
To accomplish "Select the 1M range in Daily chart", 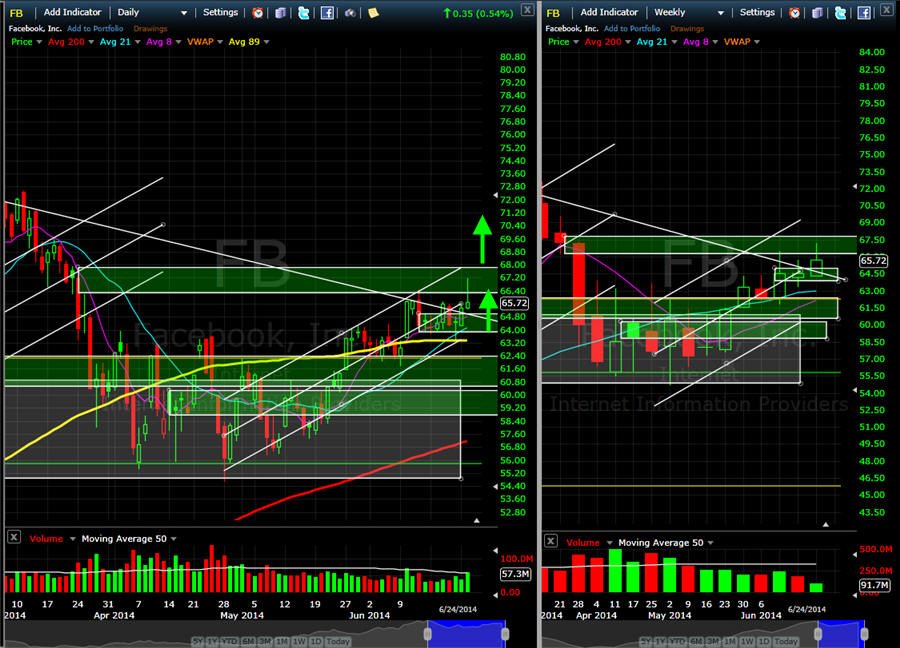I will point(282,641).
